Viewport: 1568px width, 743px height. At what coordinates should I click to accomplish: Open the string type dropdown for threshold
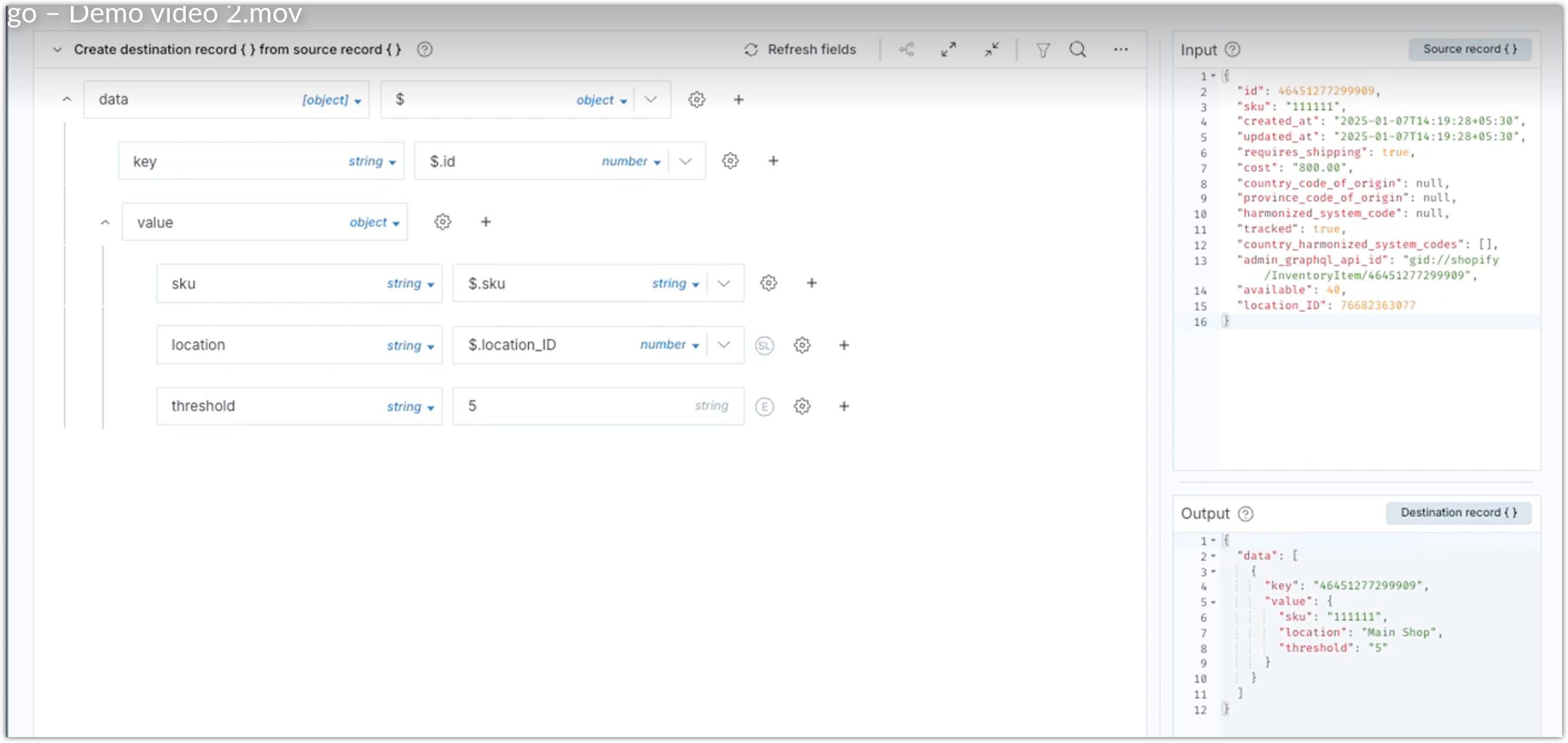coord(410,407)
